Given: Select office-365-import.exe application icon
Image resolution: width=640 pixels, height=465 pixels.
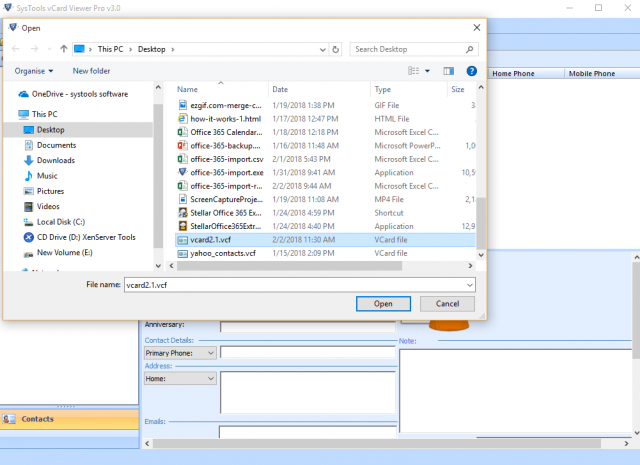Looking at the screenshot, I should [x=182, y=172].
